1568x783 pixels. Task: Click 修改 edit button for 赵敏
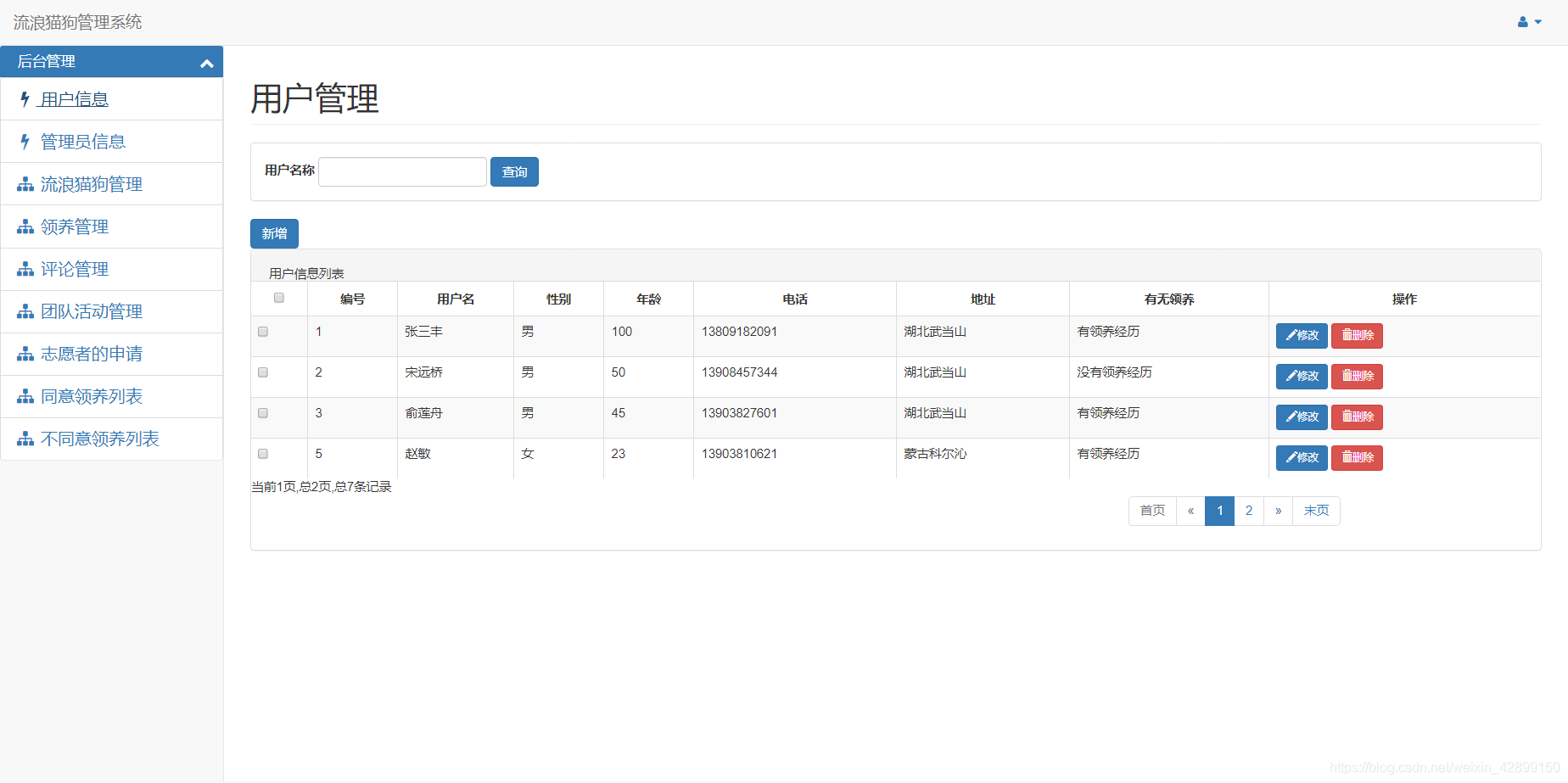(1302, 458)
